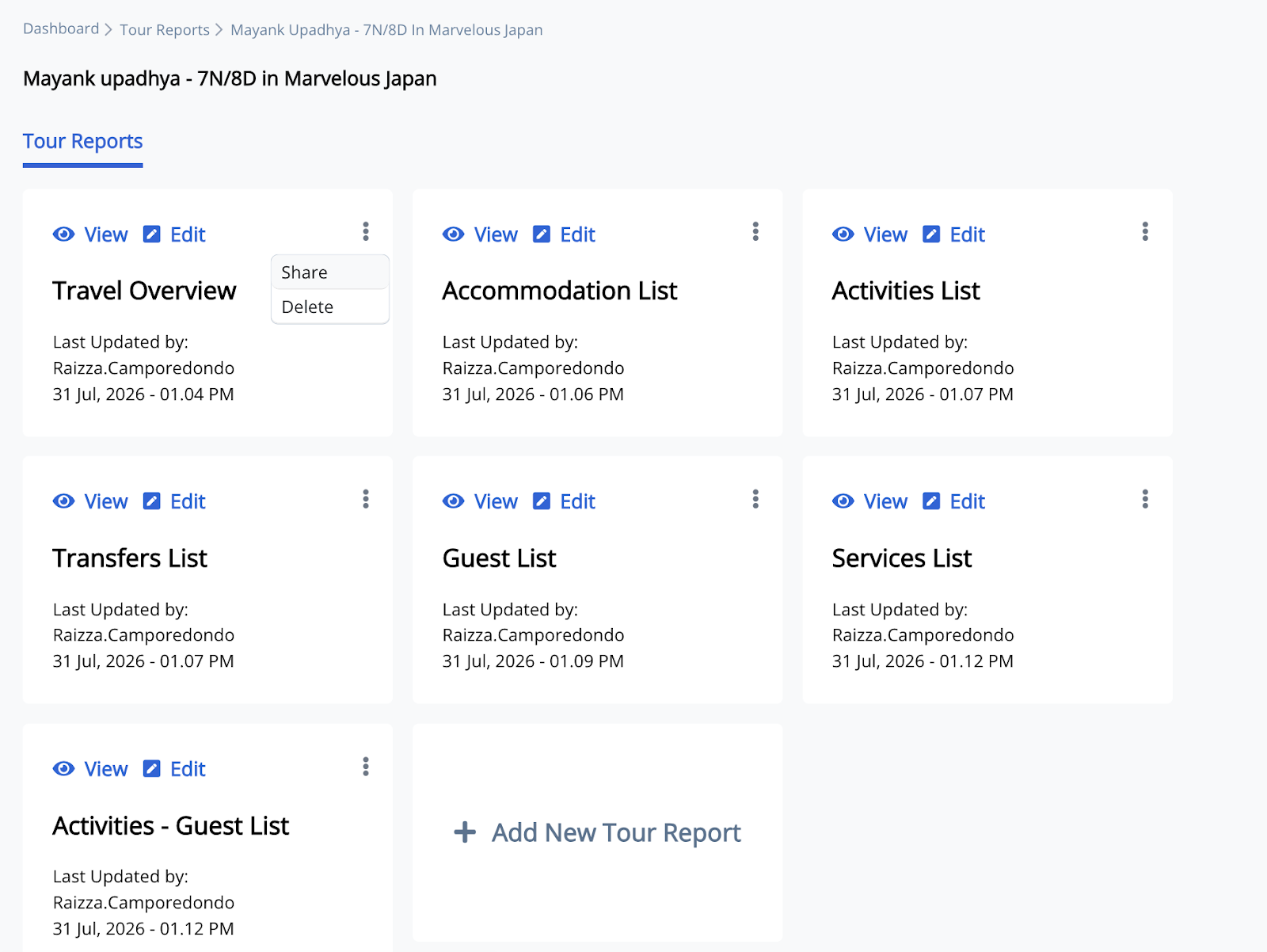This screenshot has height=952, width=1267.
Task: Open the three-dot menu on Guest List card
Action: 755,499
